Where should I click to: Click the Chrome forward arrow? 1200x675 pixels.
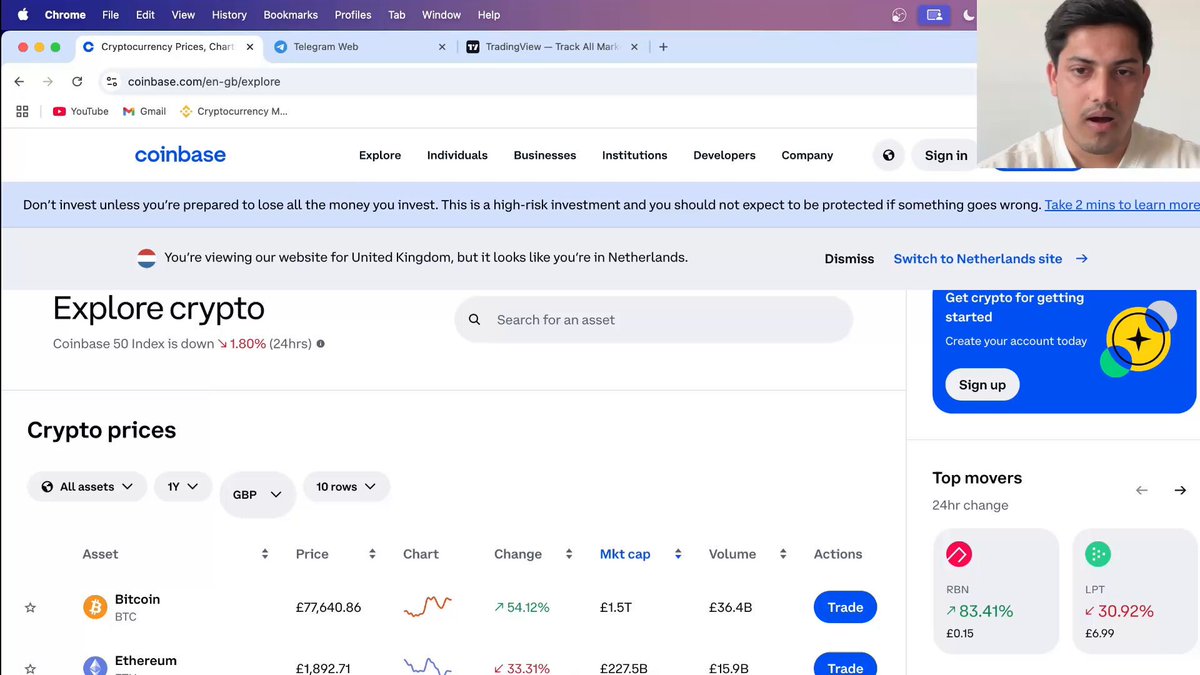pos(47,81)
